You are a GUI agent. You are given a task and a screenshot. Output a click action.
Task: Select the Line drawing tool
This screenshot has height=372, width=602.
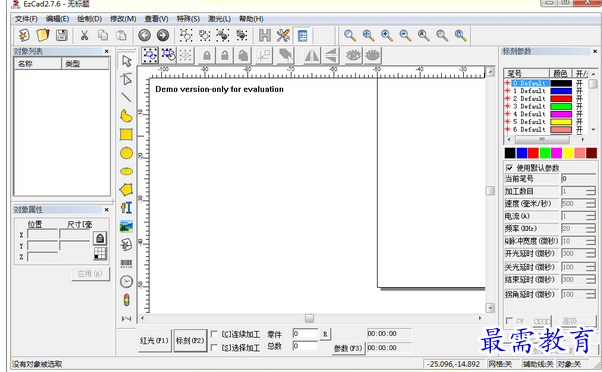(x=126, y=98)
